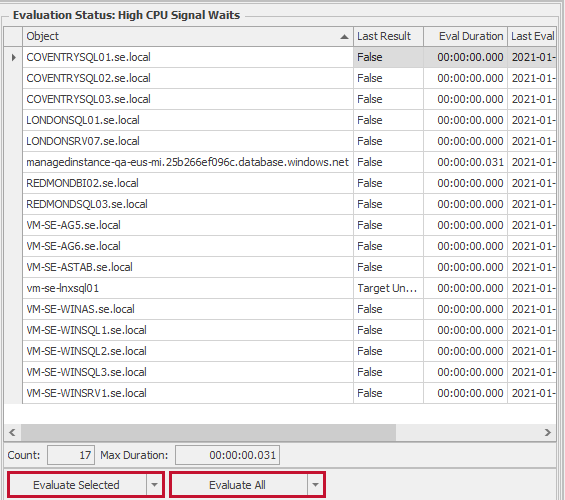
Task: Click the Count field showing 17
Action: 71,455
